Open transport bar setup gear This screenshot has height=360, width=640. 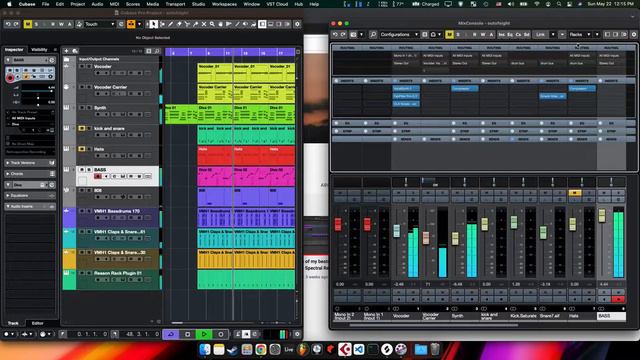click(x=297, y=334)
